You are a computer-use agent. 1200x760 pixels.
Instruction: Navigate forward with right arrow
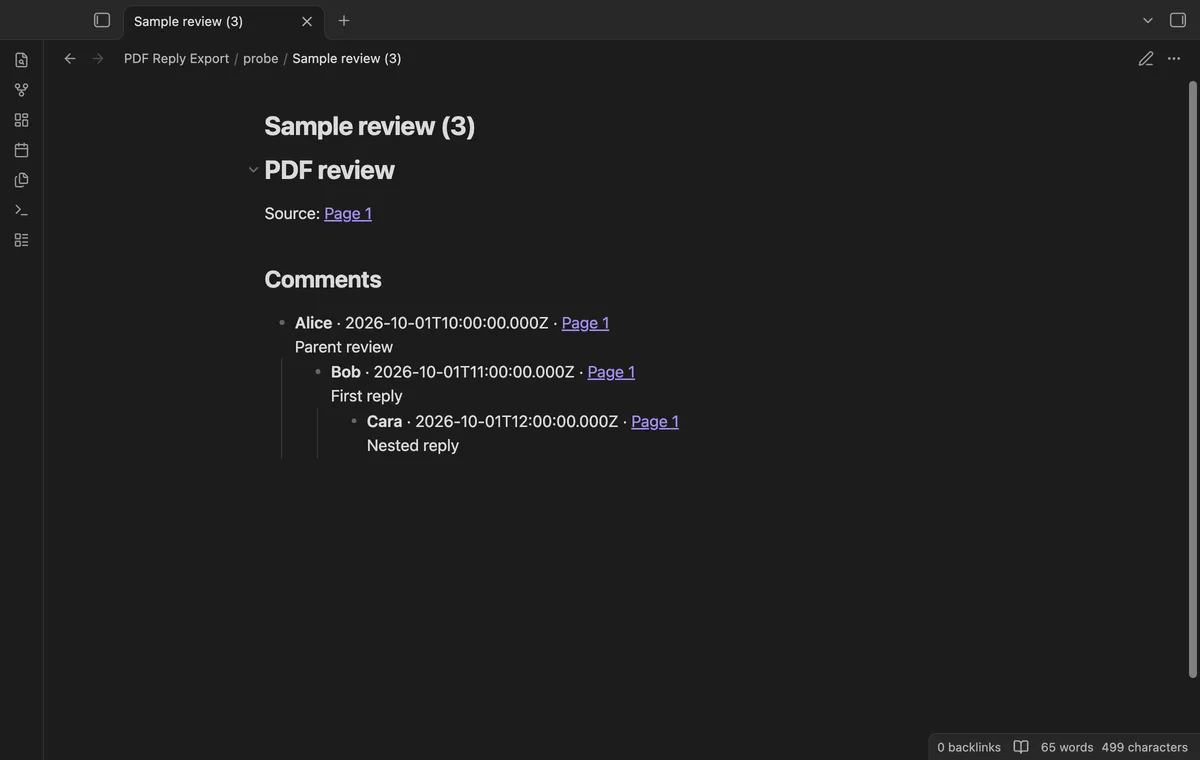tap(98, 58)
